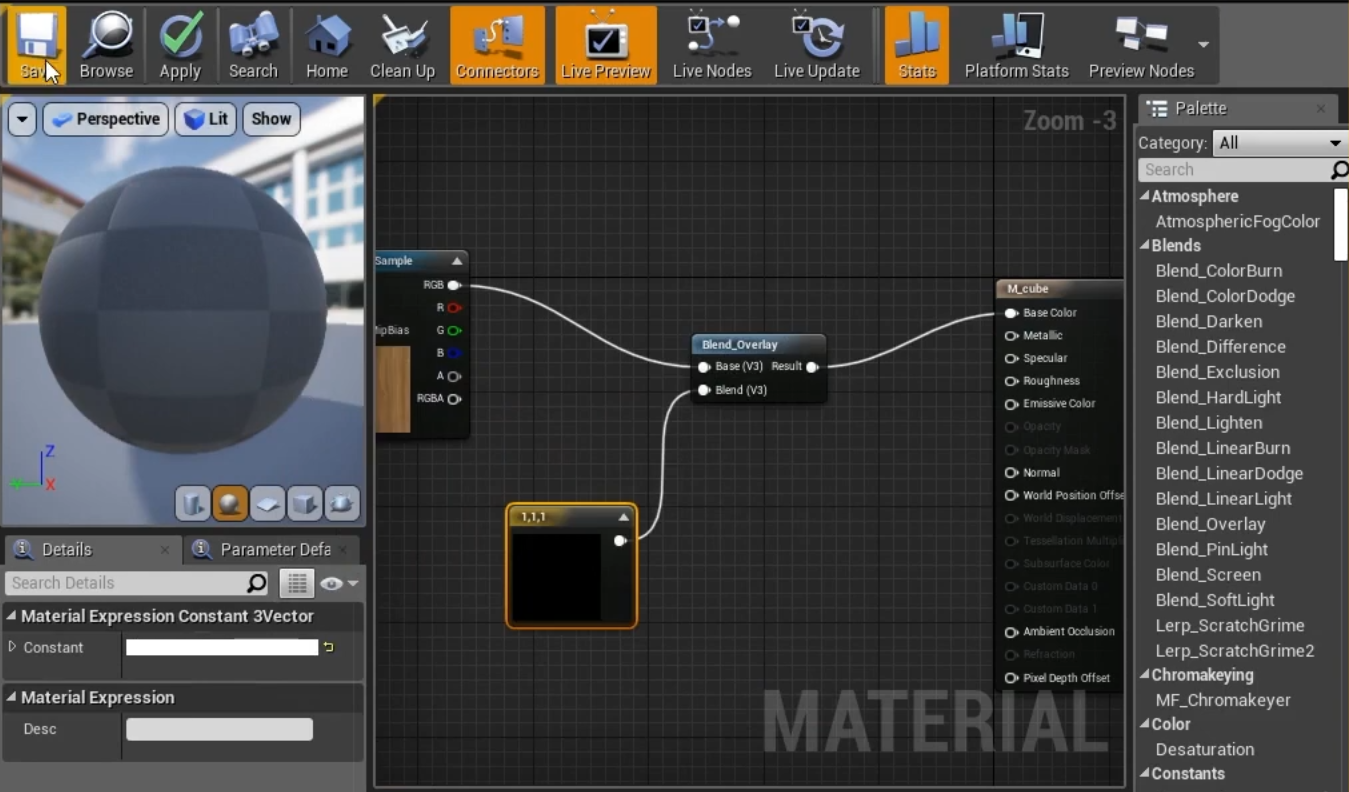Disable the Connectors toggle
Image resolution: width=1349 pixels, height=792 pixels.
click(x=497, y=46)
